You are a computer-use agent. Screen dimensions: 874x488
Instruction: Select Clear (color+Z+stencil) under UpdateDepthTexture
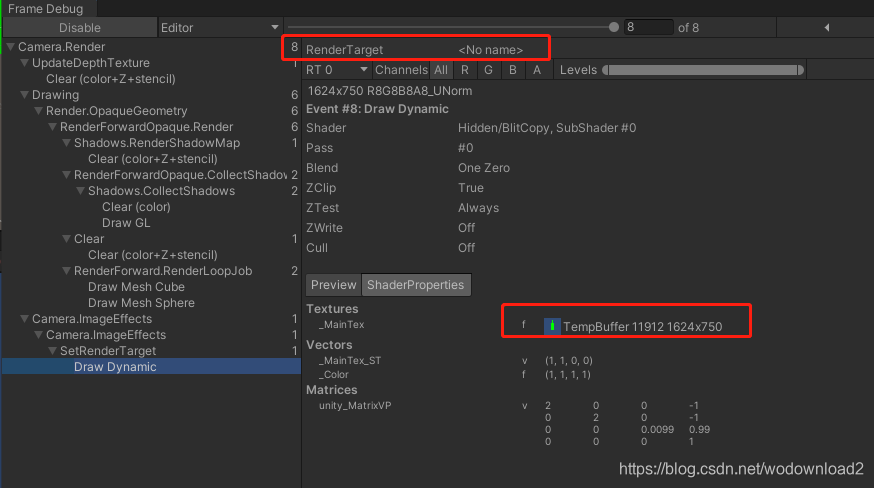tap(111, 79)
